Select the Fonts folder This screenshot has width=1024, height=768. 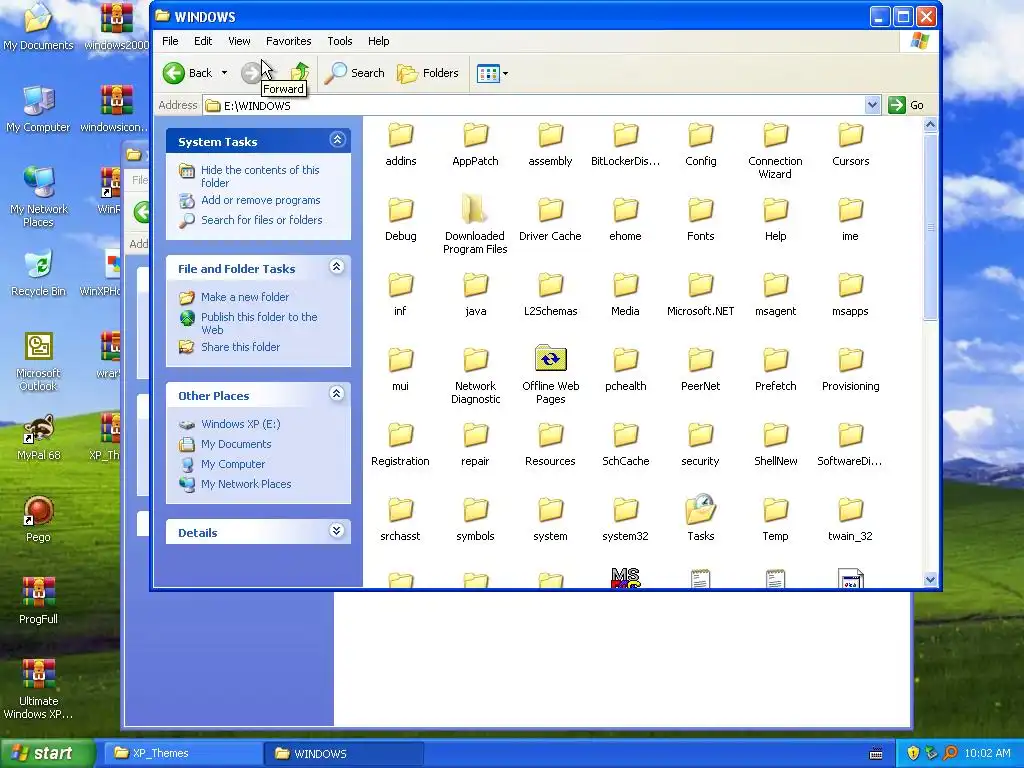pos(701,219)
